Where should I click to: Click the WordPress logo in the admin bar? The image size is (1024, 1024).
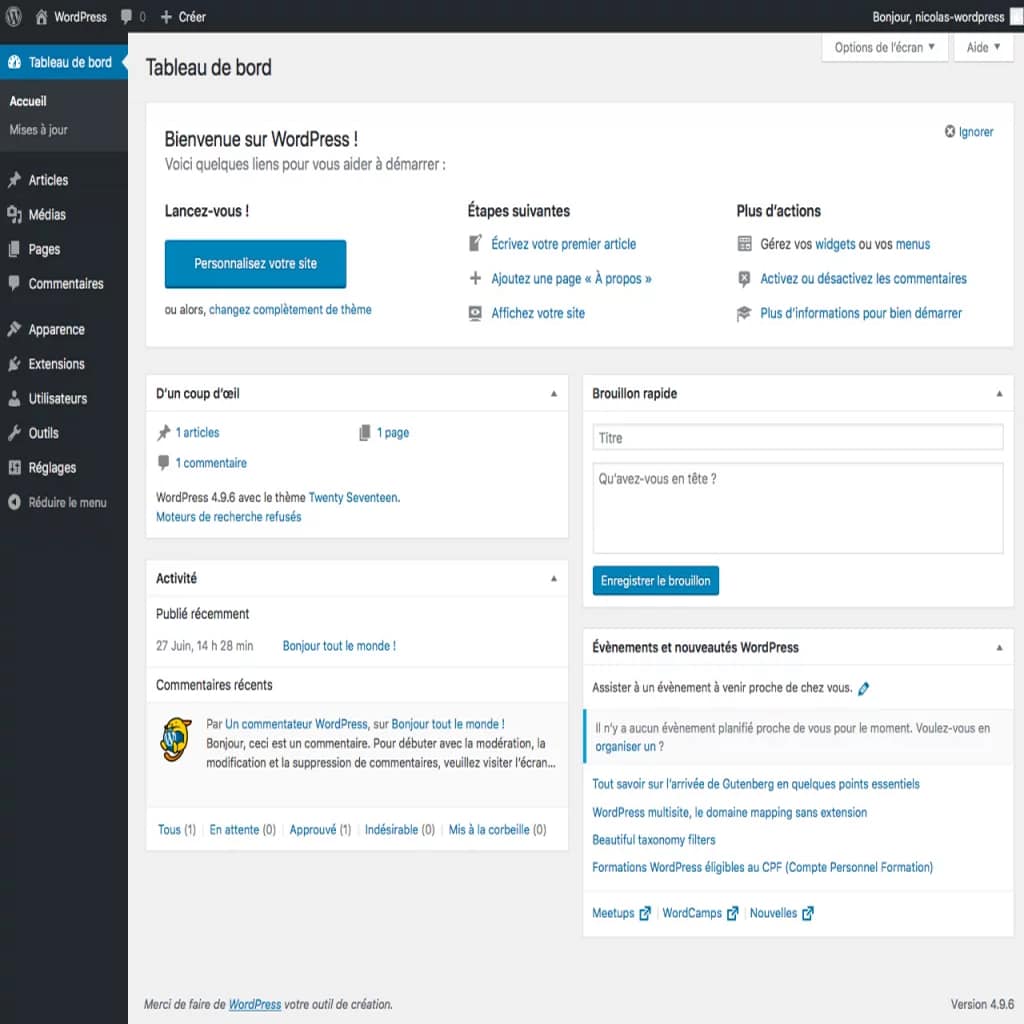tap(16, 16)
